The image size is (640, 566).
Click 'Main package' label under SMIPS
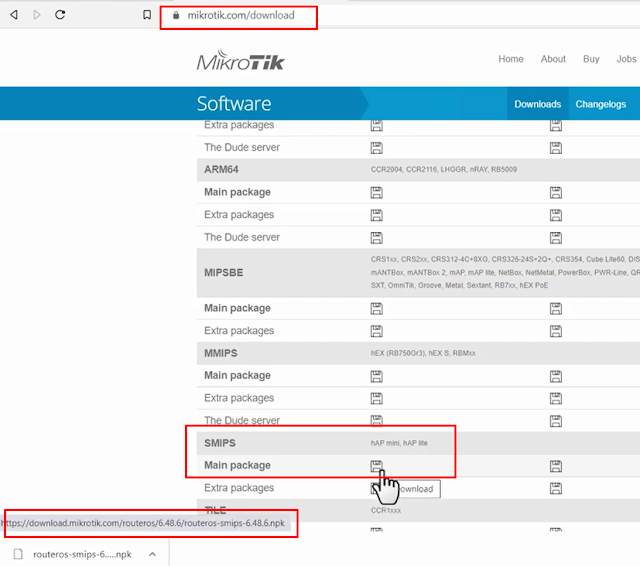[x=237, y=465]
